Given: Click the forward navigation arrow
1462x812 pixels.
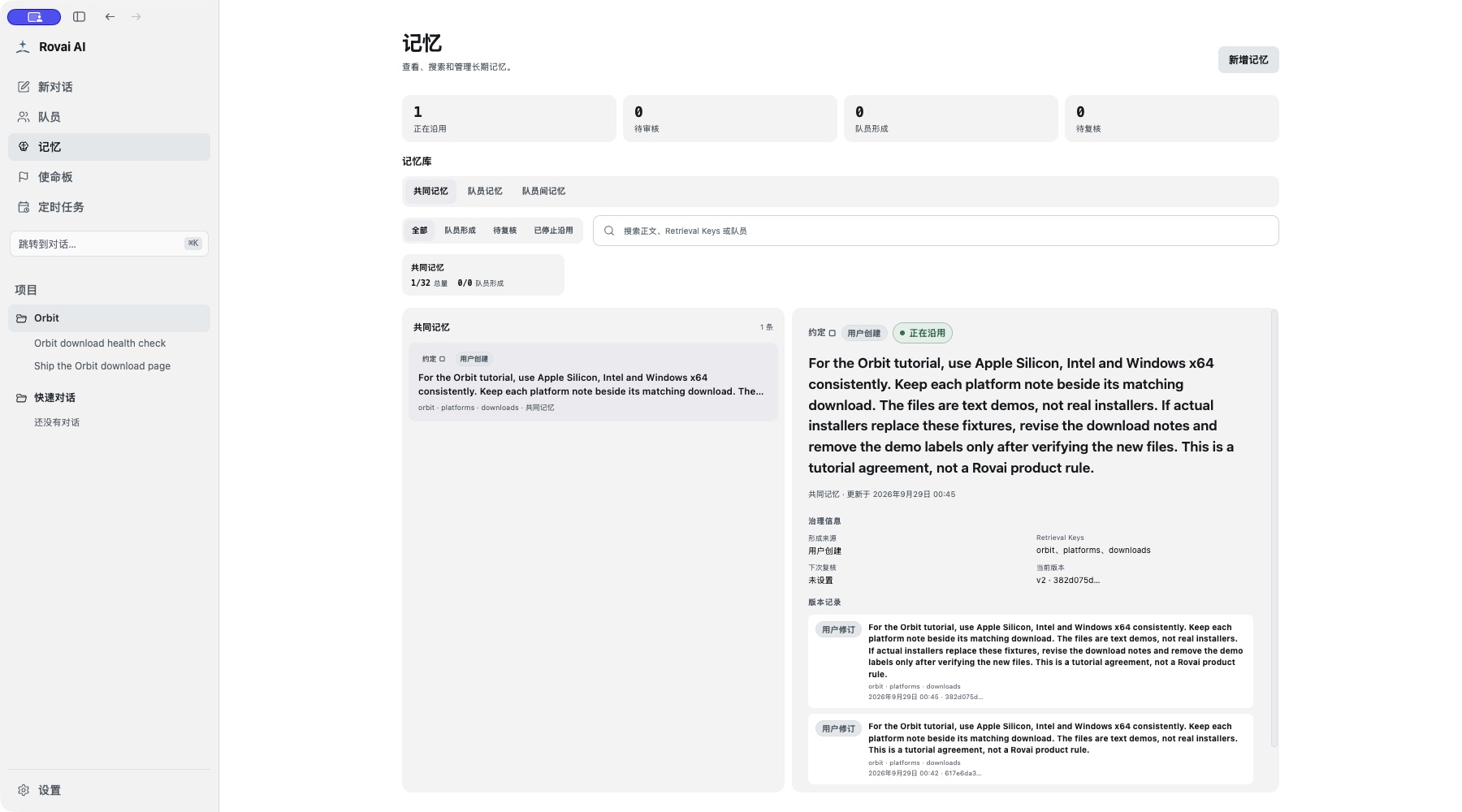Looking at the screenshot, I should (x=136, y=16).
